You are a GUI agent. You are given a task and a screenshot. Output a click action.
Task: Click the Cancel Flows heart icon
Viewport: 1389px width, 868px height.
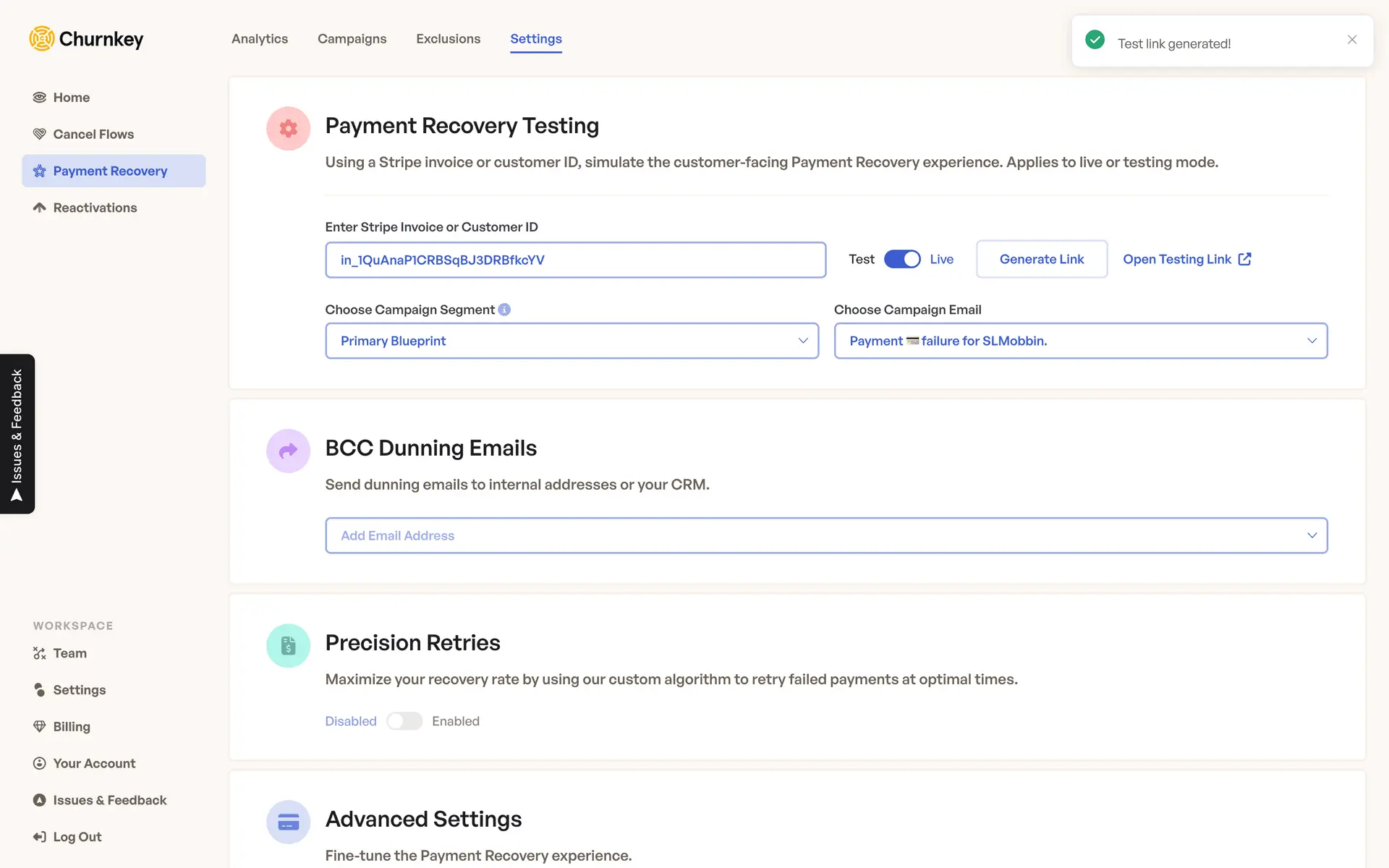point(40,135)
